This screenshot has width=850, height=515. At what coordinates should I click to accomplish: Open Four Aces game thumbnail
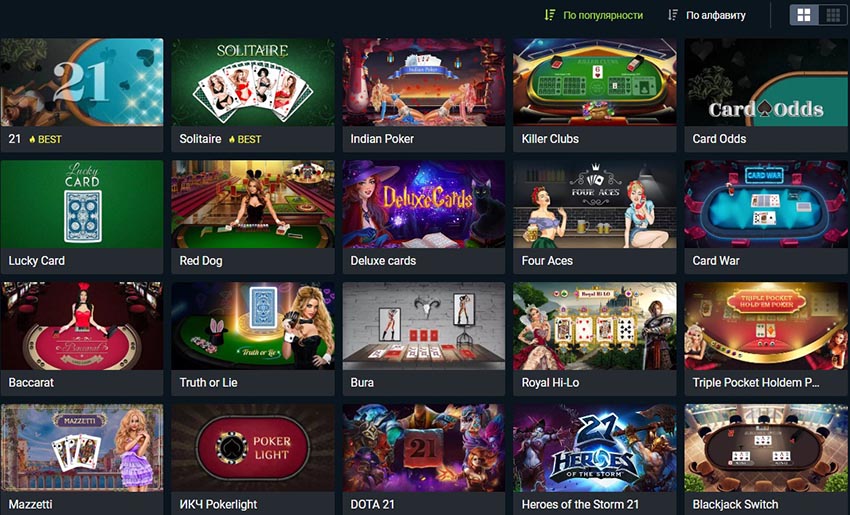(x=595, y=204)
